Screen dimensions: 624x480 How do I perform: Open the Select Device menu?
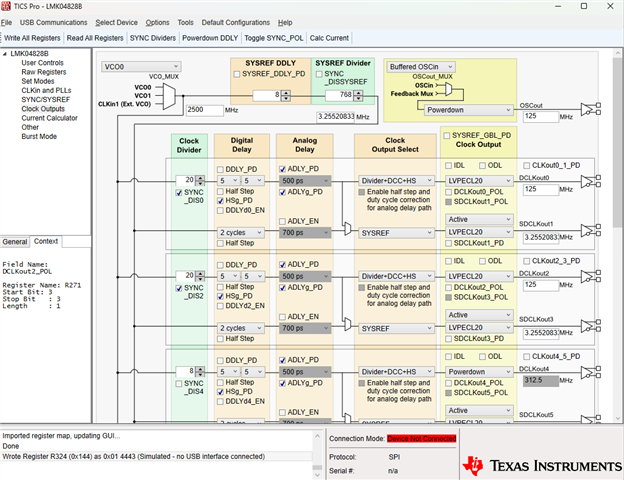116,23
